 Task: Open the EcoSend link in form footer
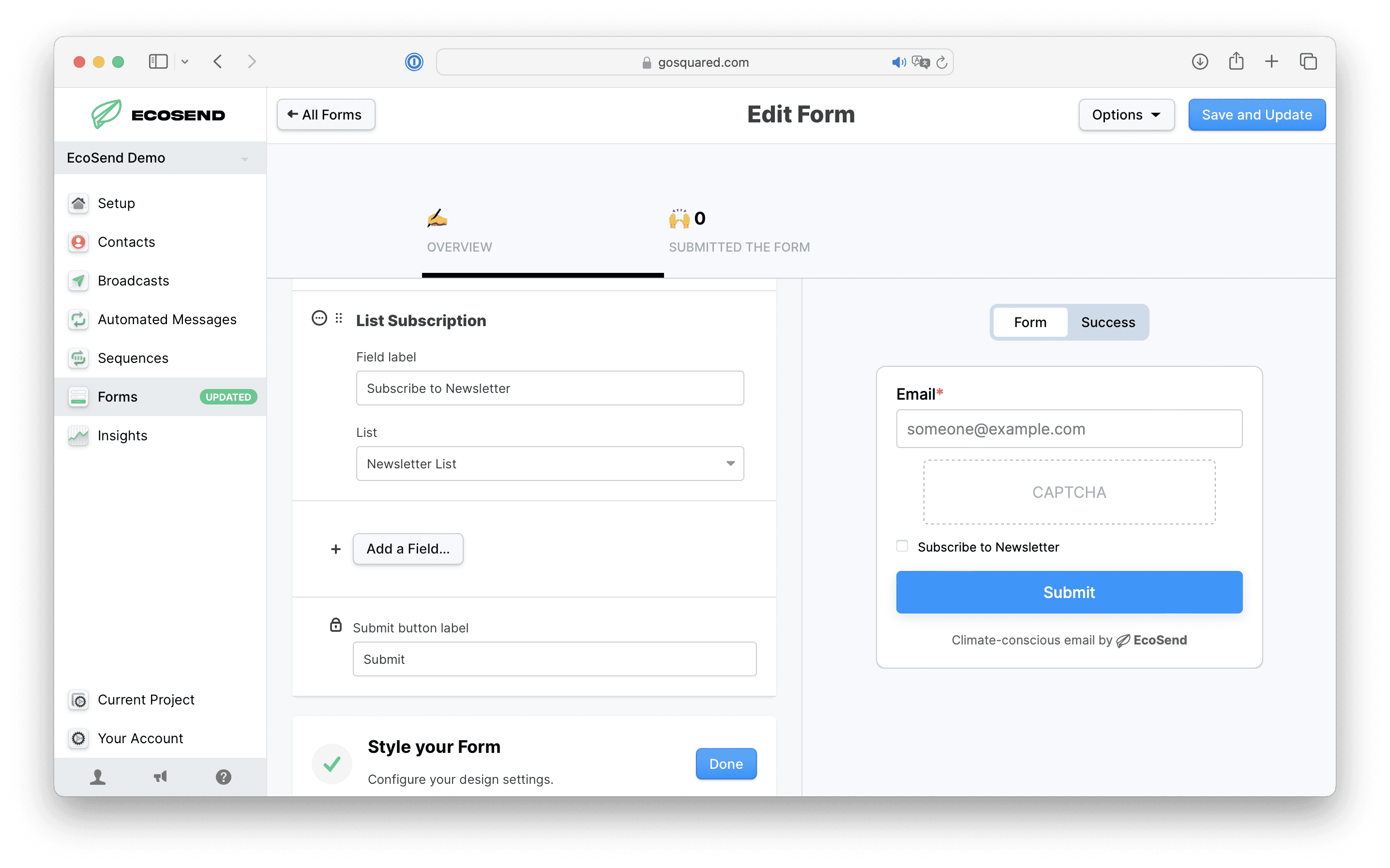[1151, 640]
